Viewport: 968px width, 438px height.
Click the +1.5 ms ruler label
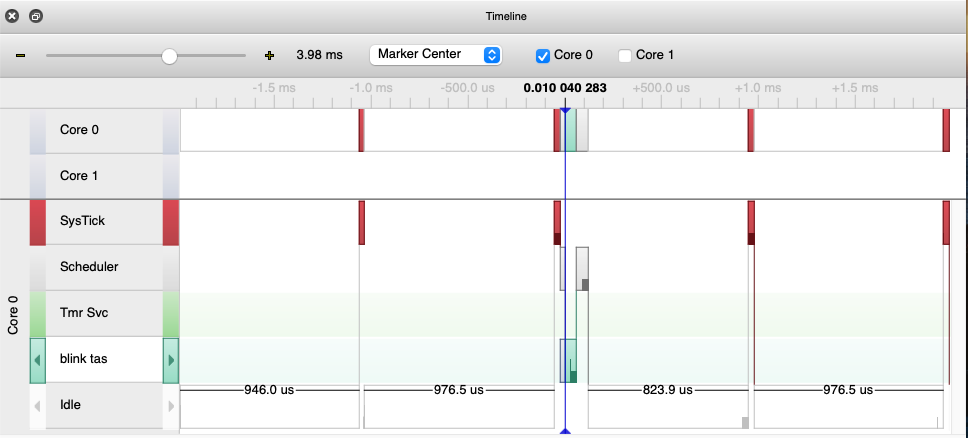coord(855,88)
